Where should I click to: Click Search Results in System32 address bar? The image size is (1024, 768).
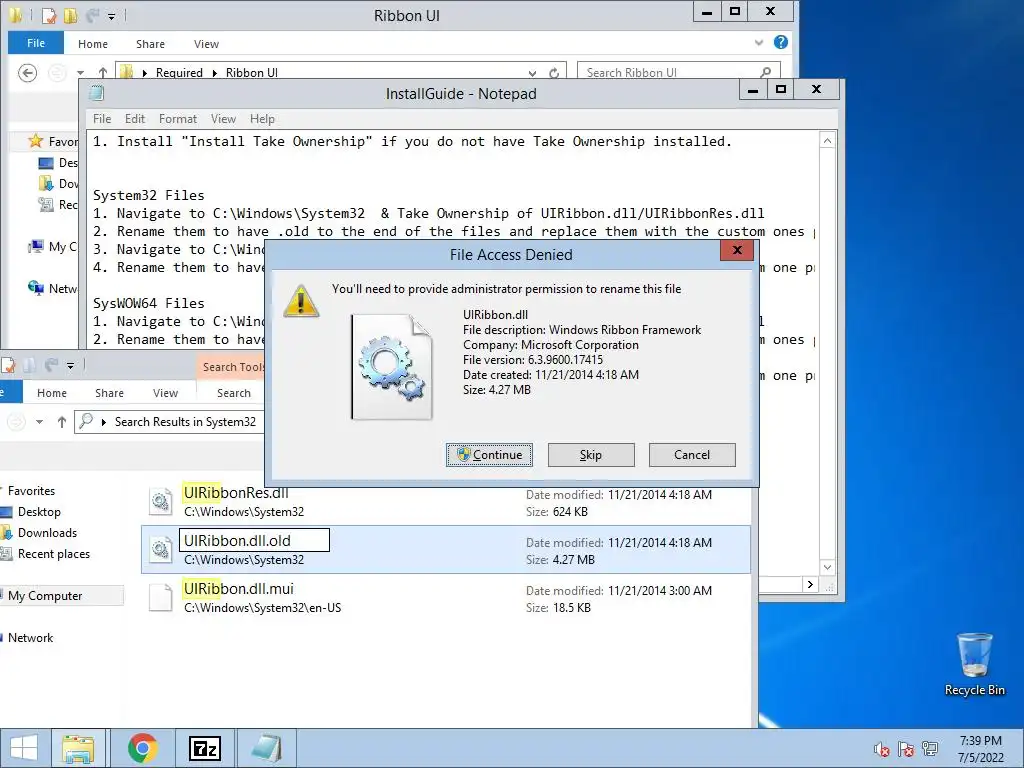[x=185, y=422]
